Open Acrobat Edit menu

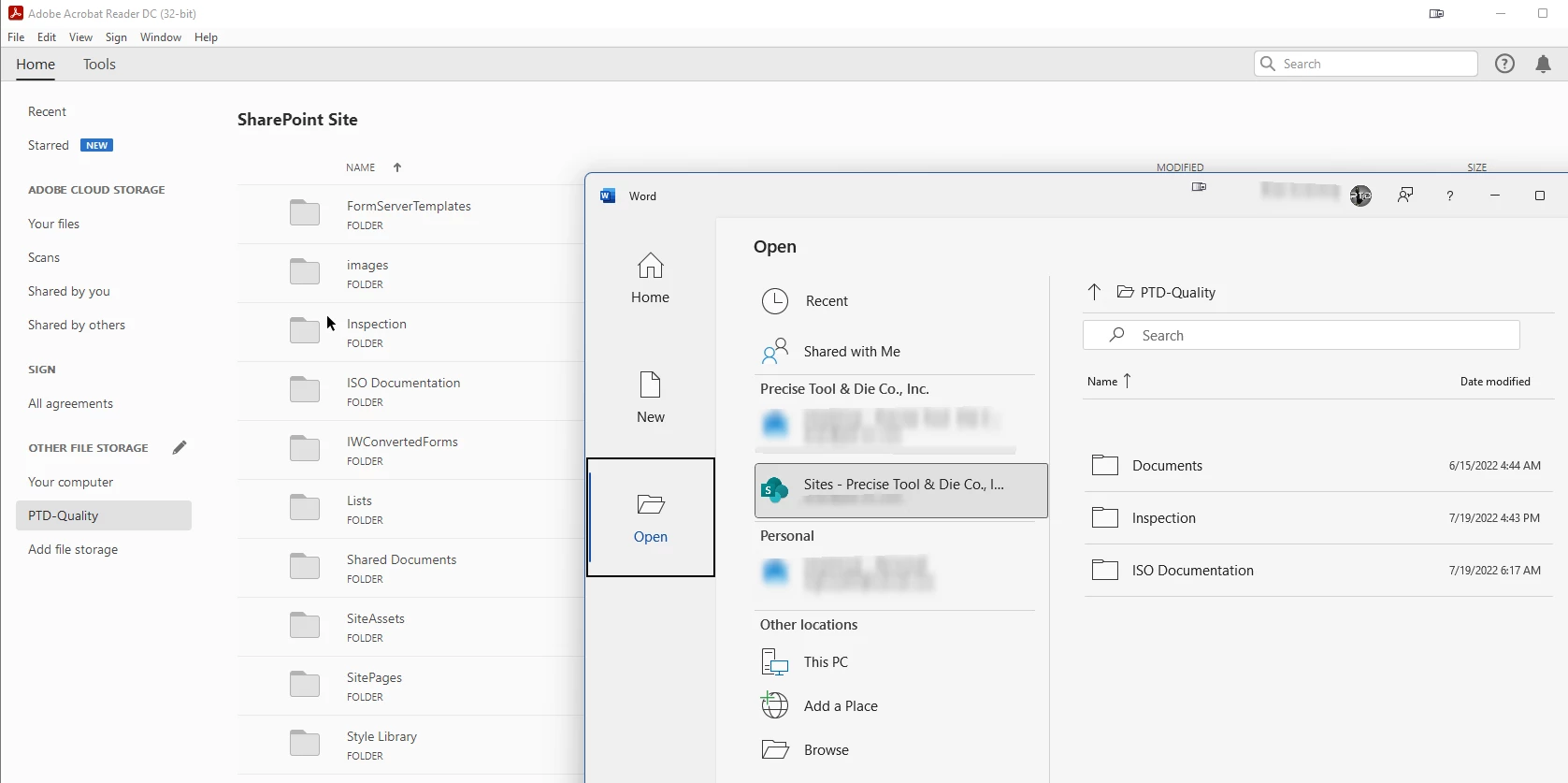point(47,37)
